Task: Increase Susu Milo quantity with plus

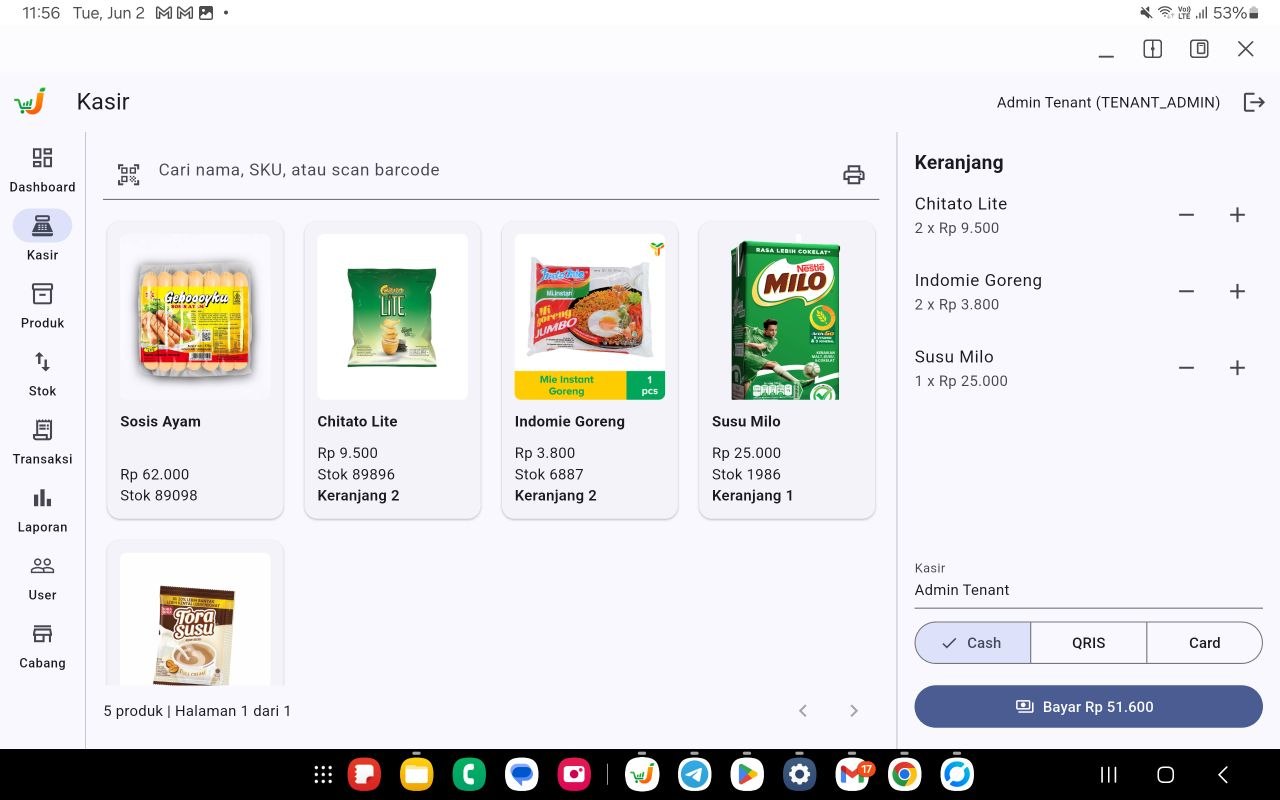Action: point(1237,368)
